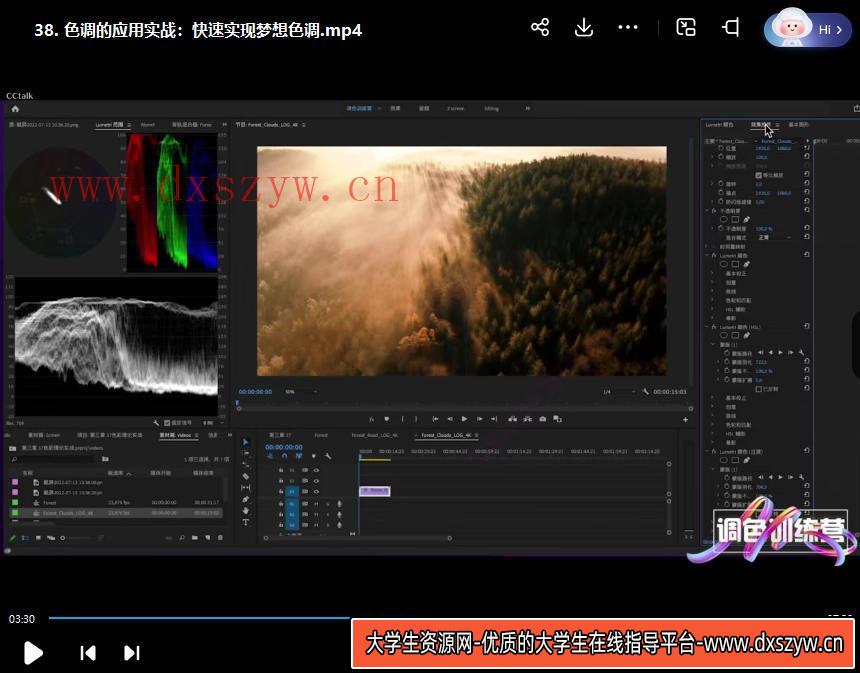Click the video player progress bar
860x673 pixels.
click(x=199, y=618)
